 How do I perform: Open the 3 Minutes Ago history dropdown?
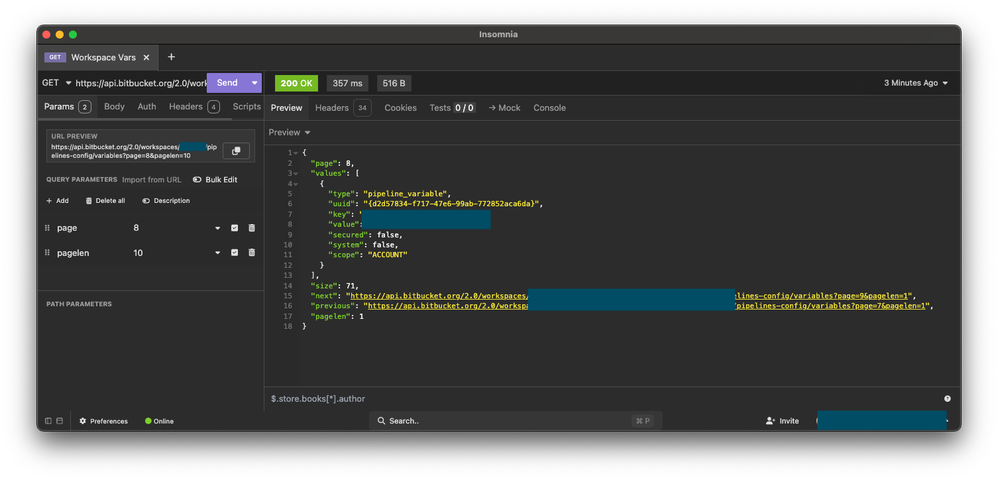(x=916, y=83)
